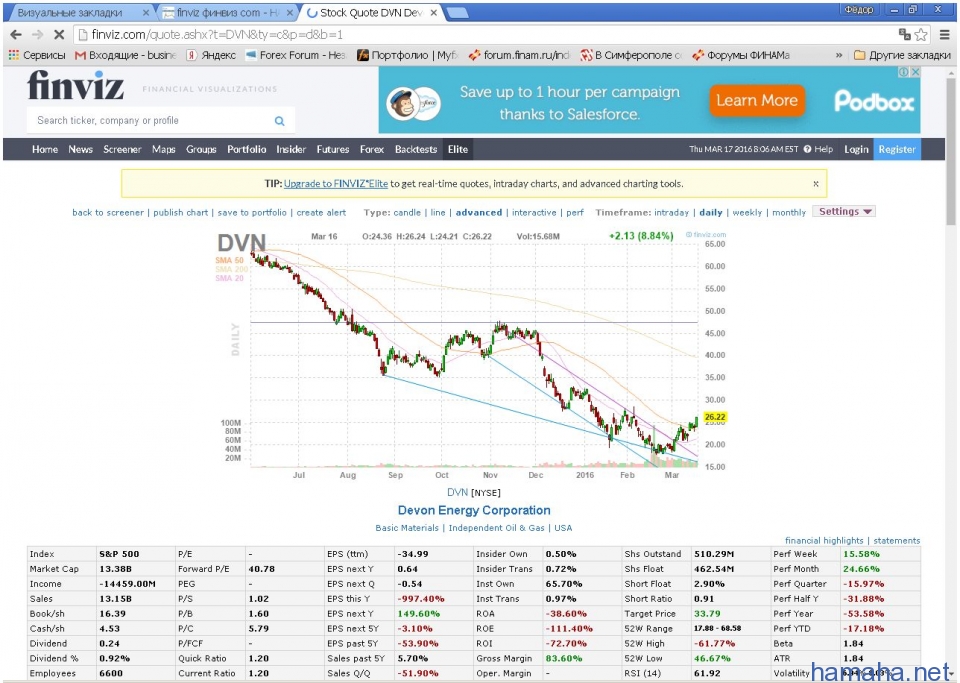
Task: Click create alert link
Action: pyautogui.click(x=321, y=212)
